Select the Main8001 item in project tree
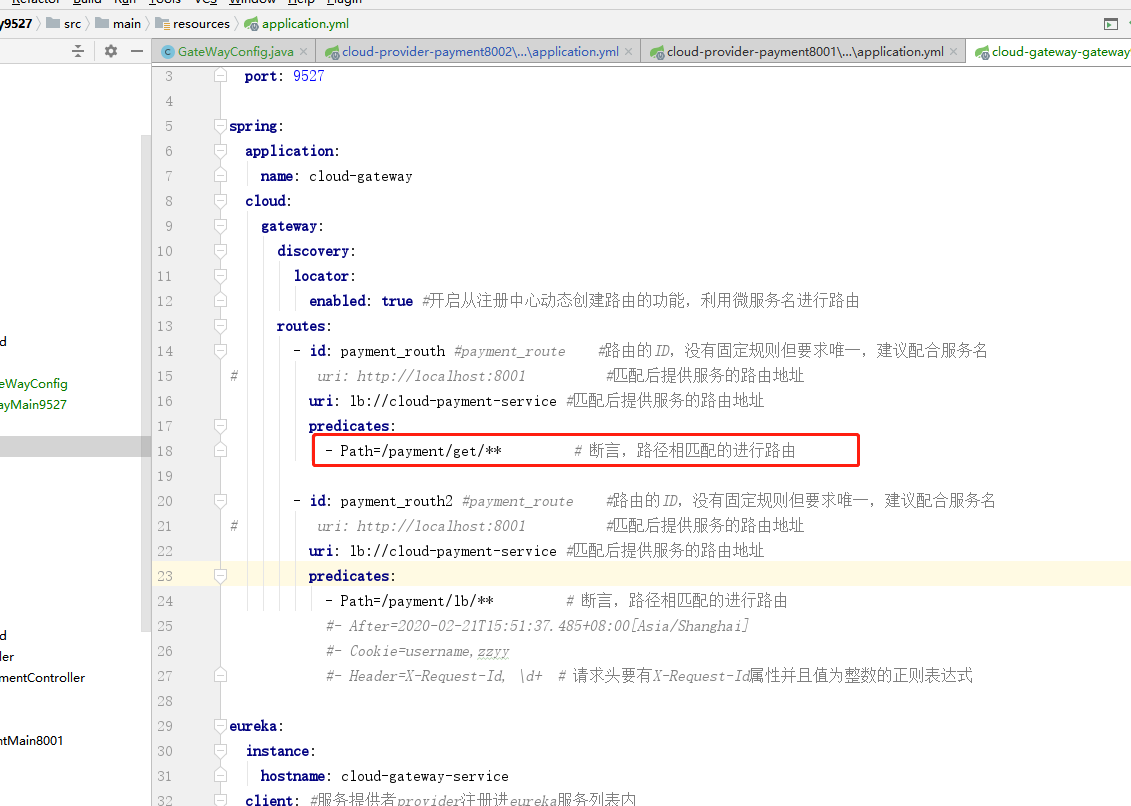This screenshot has height=806, width=1131. pyautogui.click(x=32, y=740)
